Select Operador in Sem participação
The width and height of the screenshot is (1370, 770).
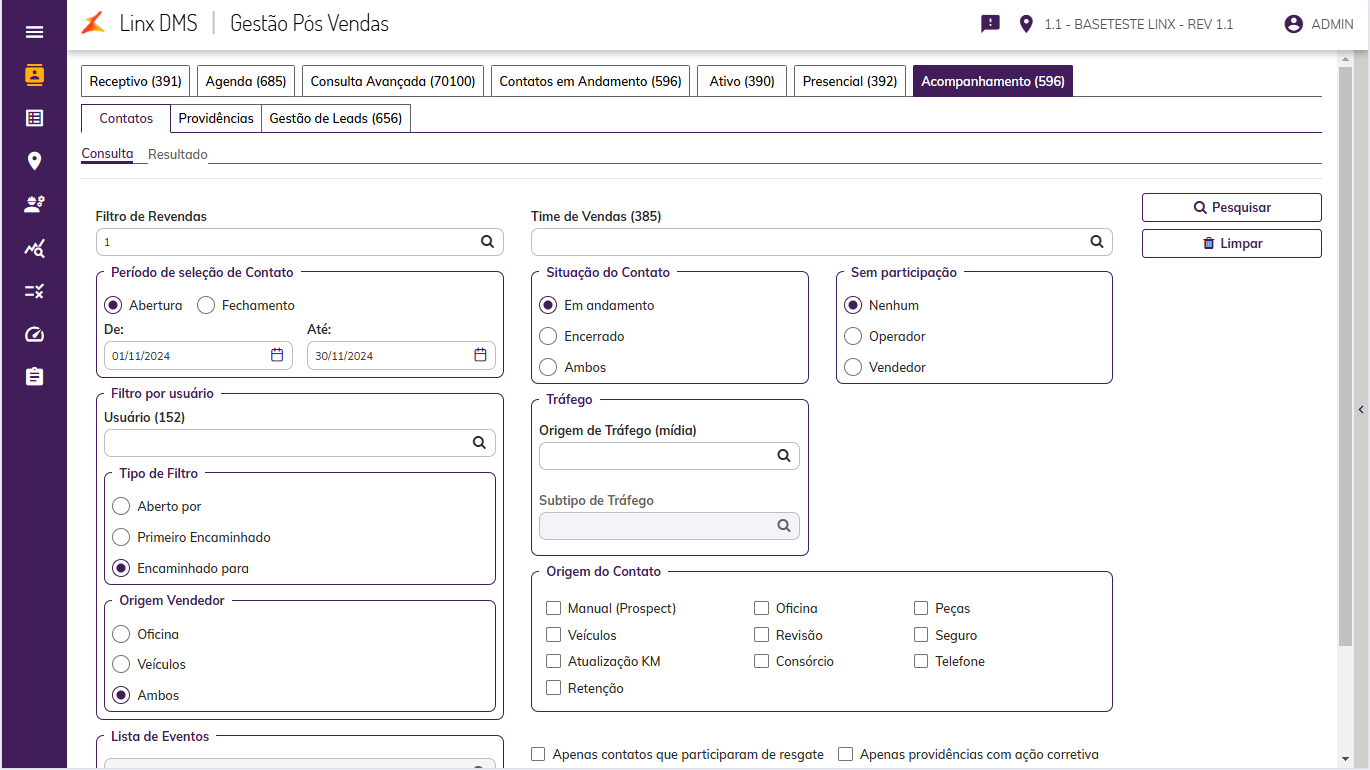pos(853,336)
